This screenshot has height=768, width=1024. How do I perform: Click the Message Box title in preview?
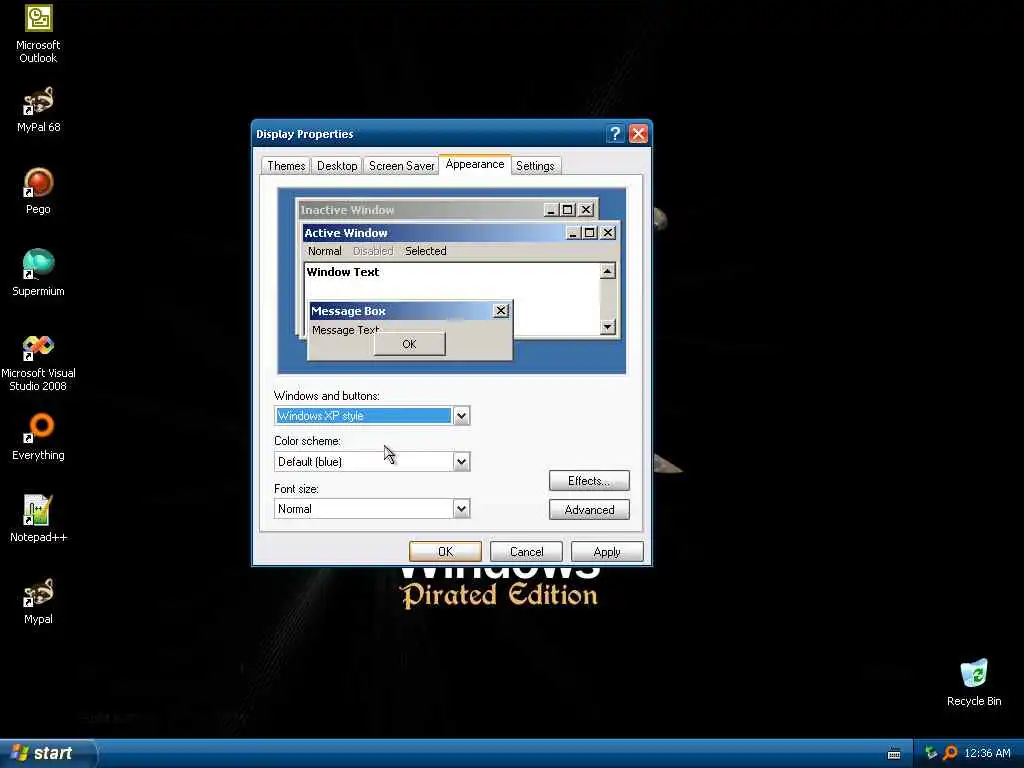[348, 311]
